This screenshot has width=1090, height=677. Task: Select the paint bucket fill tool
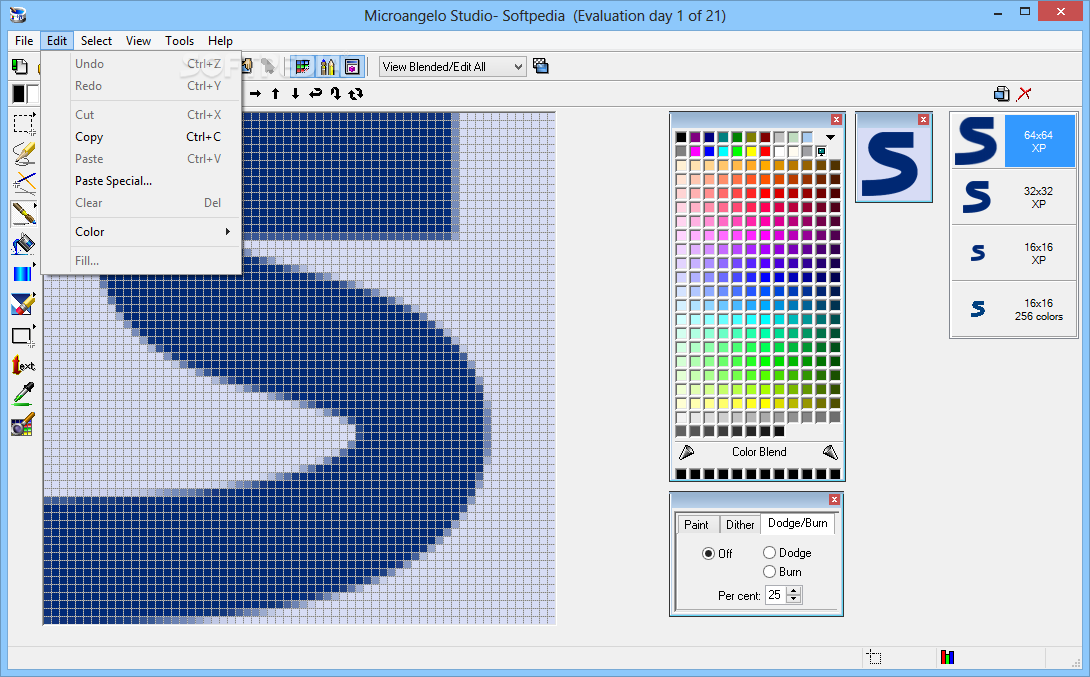[x=24, y=244]
